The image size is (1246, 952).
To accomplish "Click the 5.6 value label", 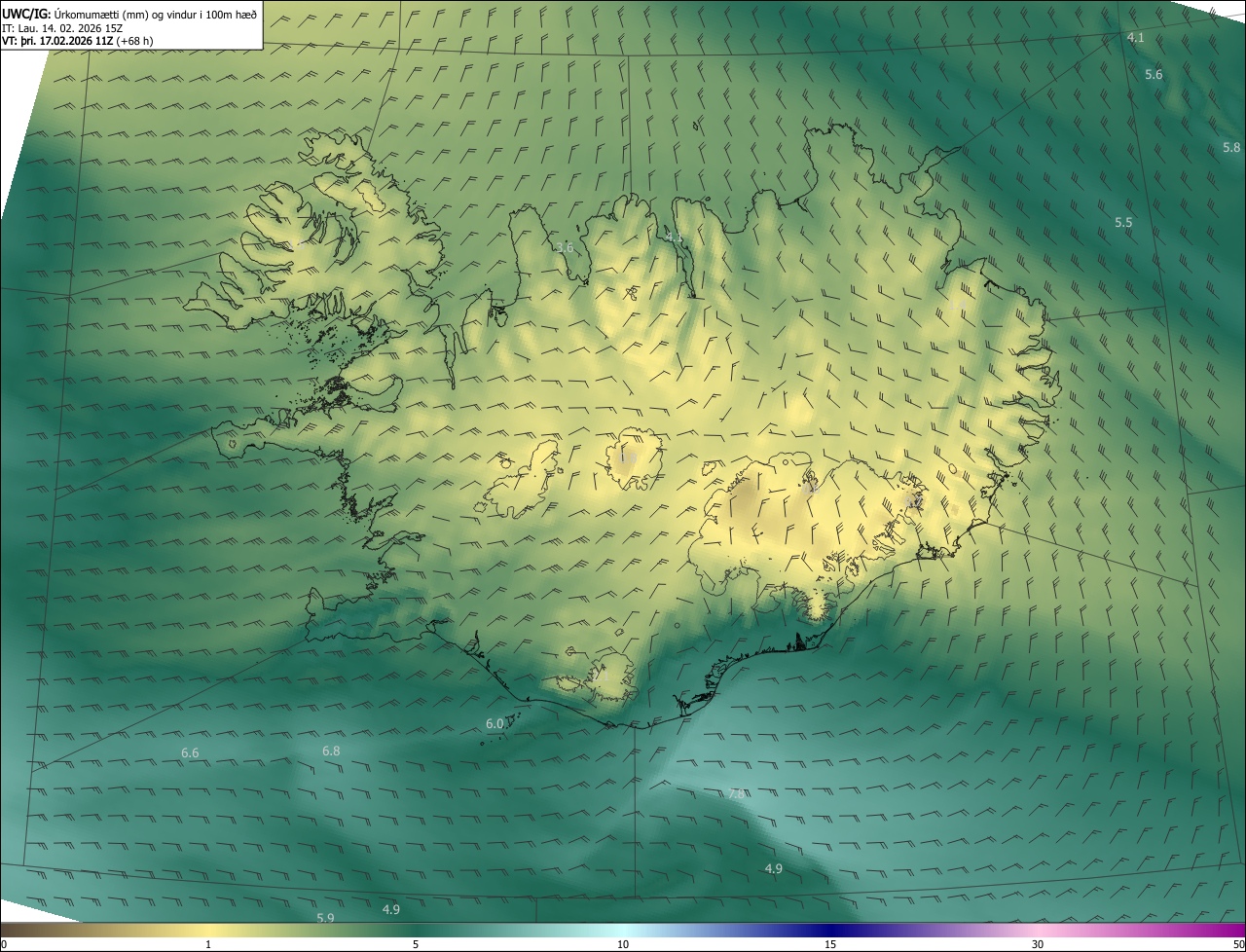I will [1154, 75].
